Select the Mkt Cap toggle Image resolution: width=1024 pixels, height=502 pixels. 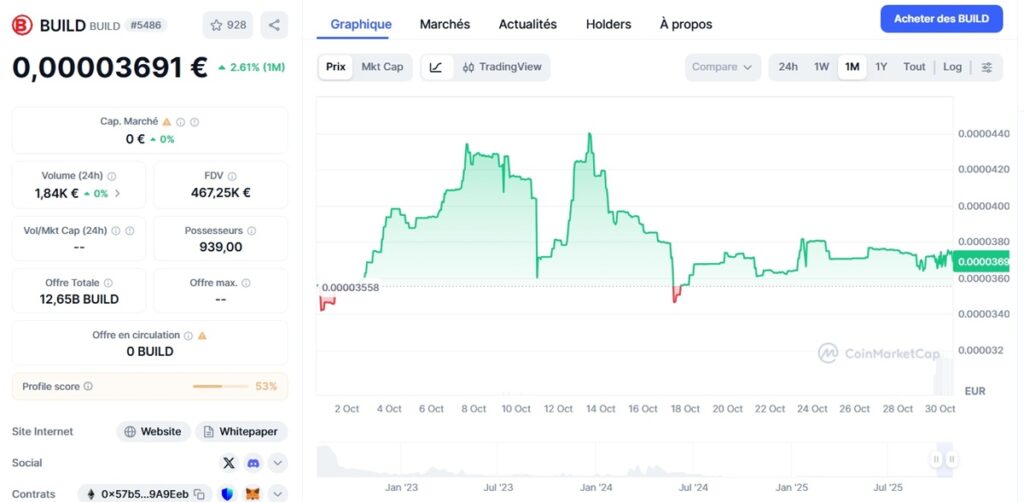(x=382, y=67)
